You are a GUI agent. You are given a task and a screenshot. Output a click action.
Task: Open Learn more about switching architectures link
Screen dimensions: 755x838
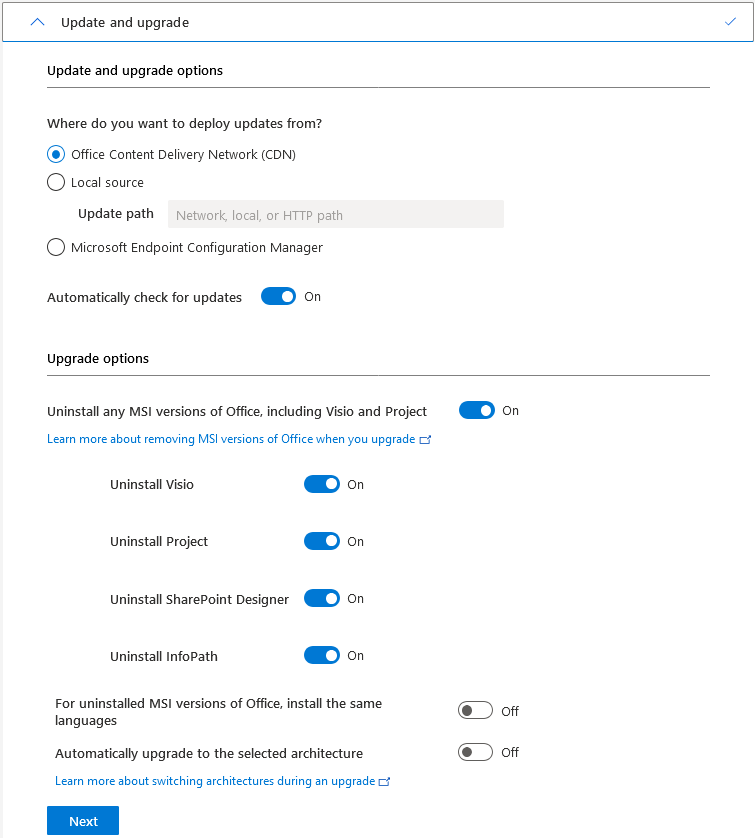tap(215, 781)
